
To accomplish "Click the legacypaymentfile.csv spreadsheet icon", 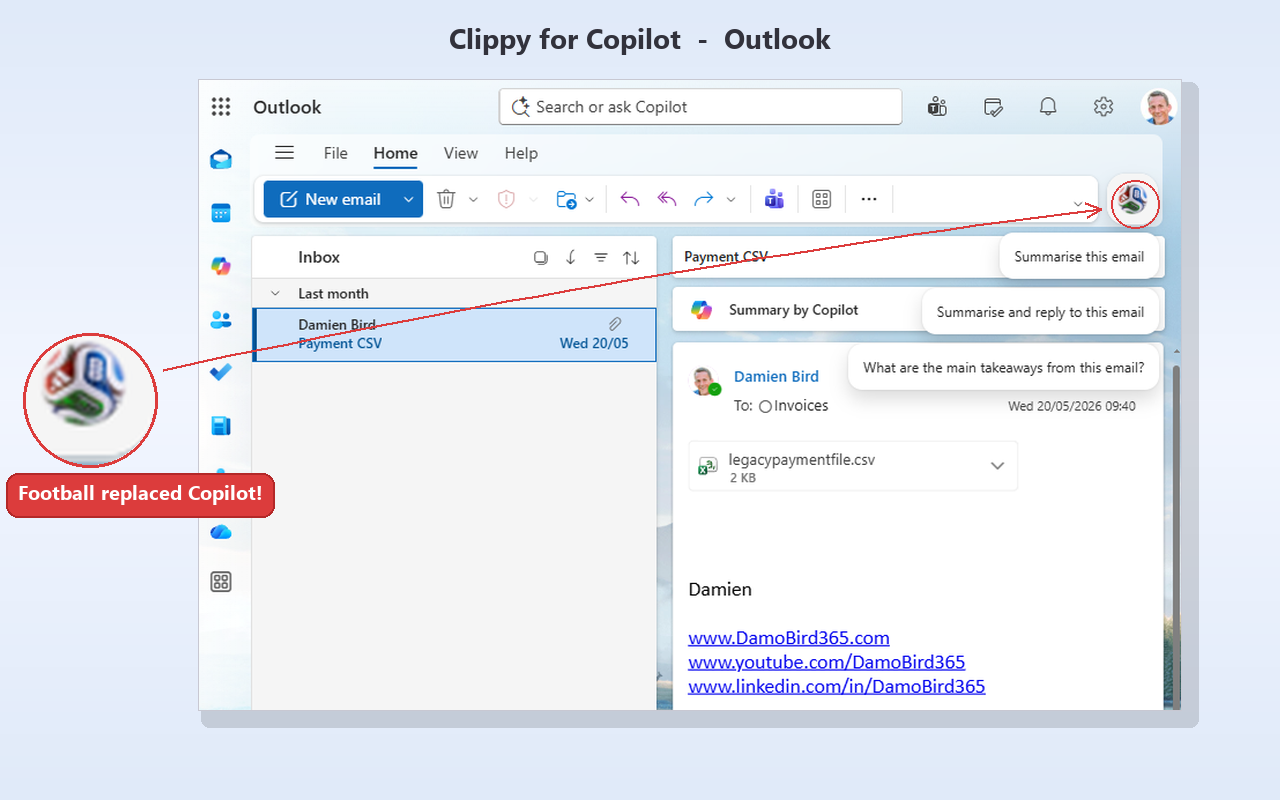I will point(708,466).
